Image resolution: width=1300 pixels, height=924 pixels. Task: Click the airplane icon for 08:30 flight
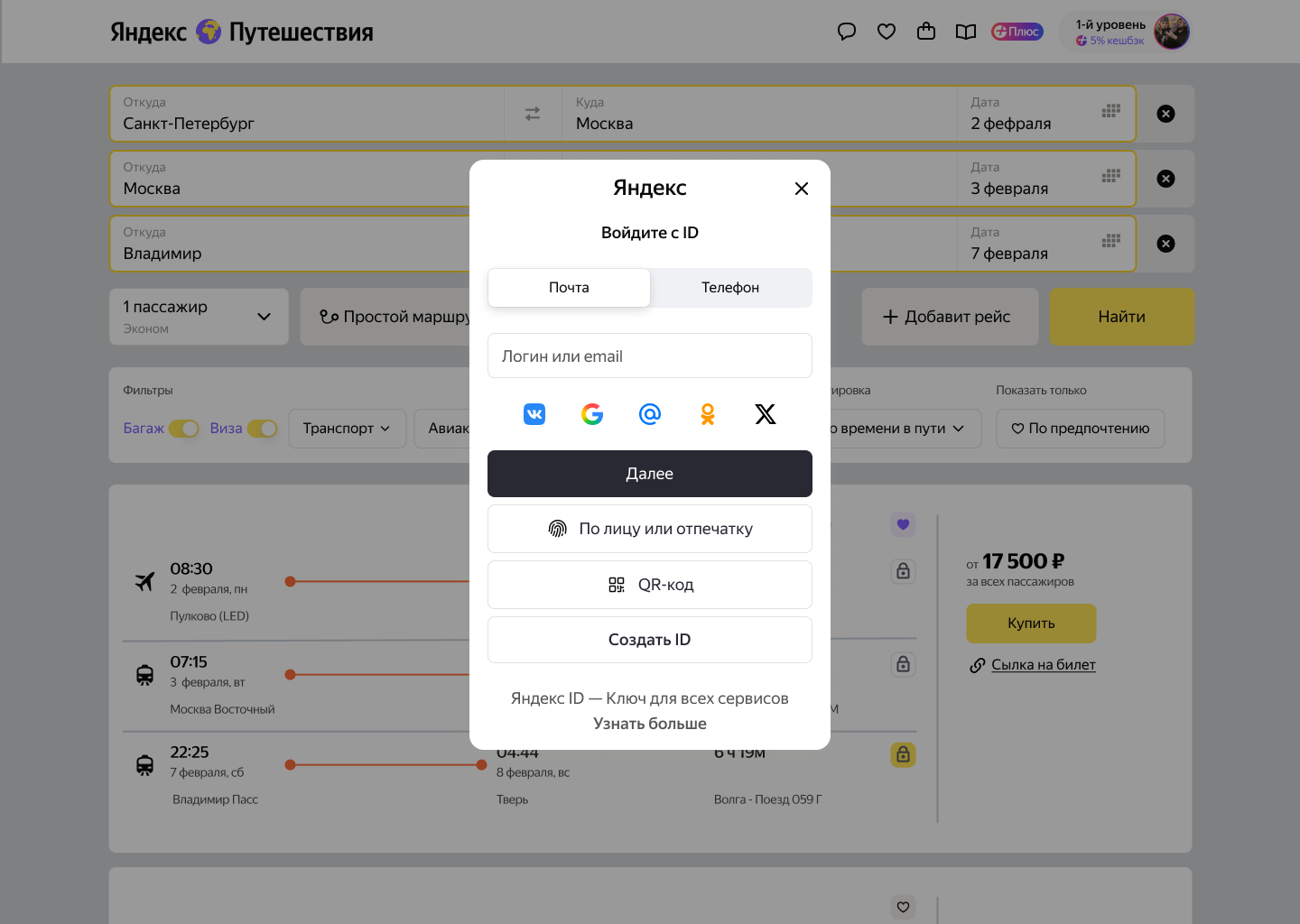[144, 582]
